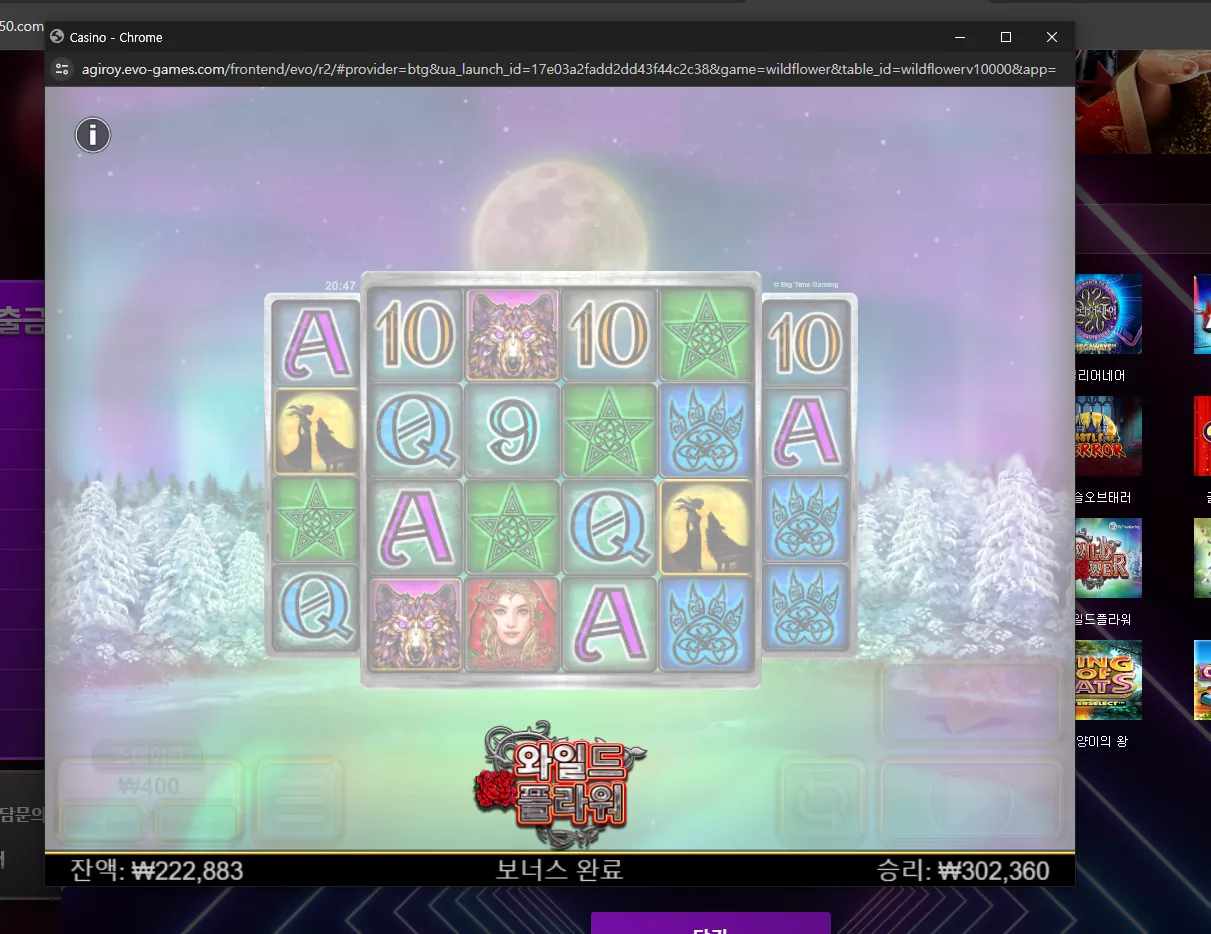This screenshot has width=1211, height=934.
Task: Click the 보너스 완료 status message
Action: click(x=559, y=870)
